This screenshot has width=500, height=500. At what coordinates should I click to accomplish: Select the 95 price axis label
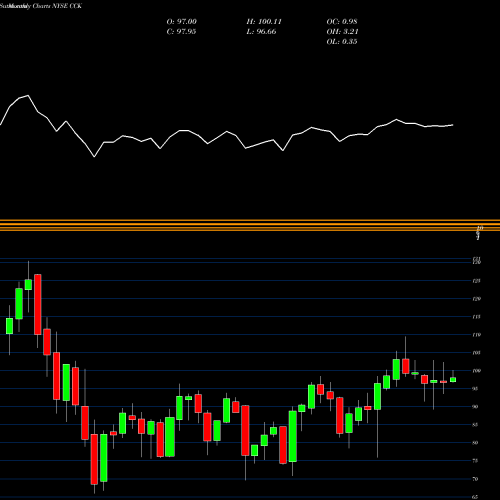[x=476, y=389]
